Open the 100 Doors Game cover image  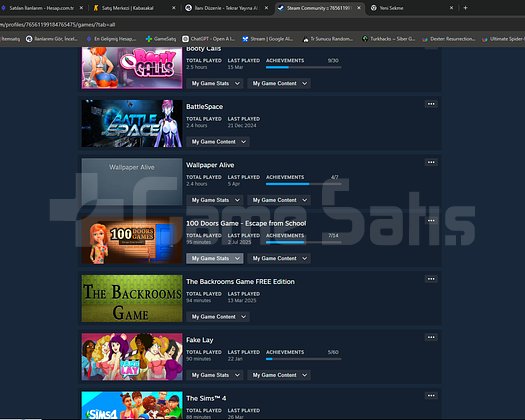pos(132,240)
